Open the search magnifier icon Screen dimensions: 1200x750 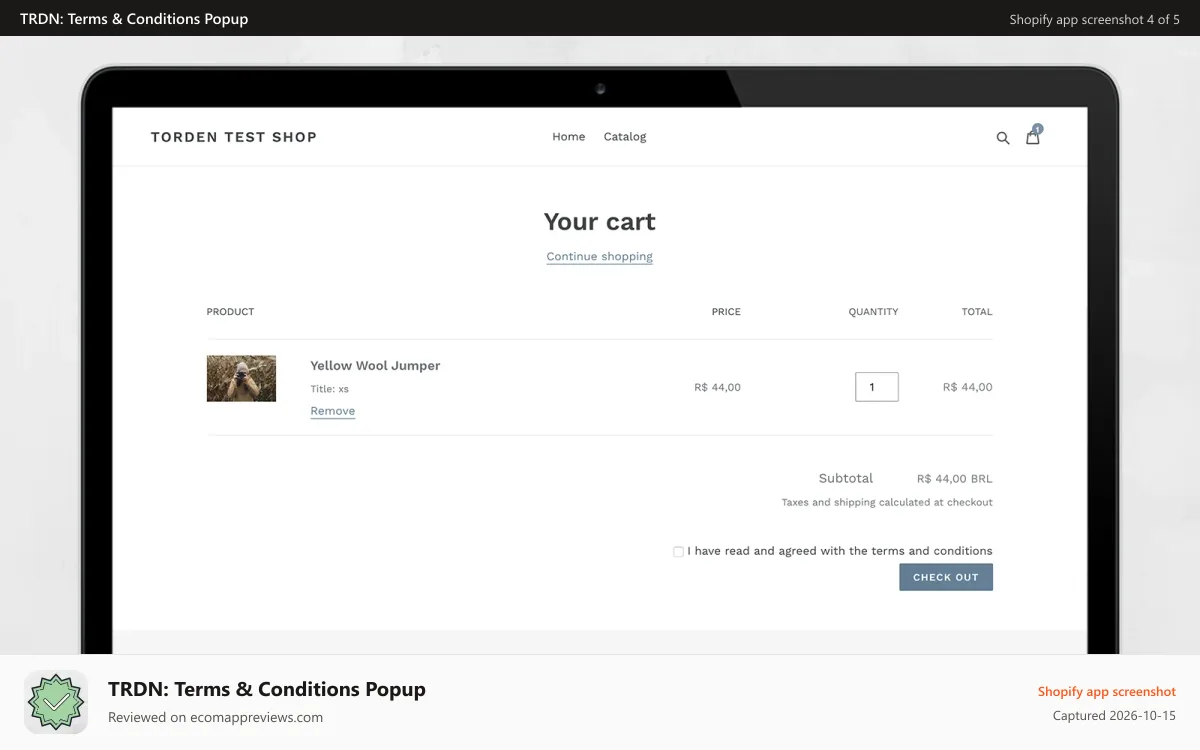coord(1003,138)
